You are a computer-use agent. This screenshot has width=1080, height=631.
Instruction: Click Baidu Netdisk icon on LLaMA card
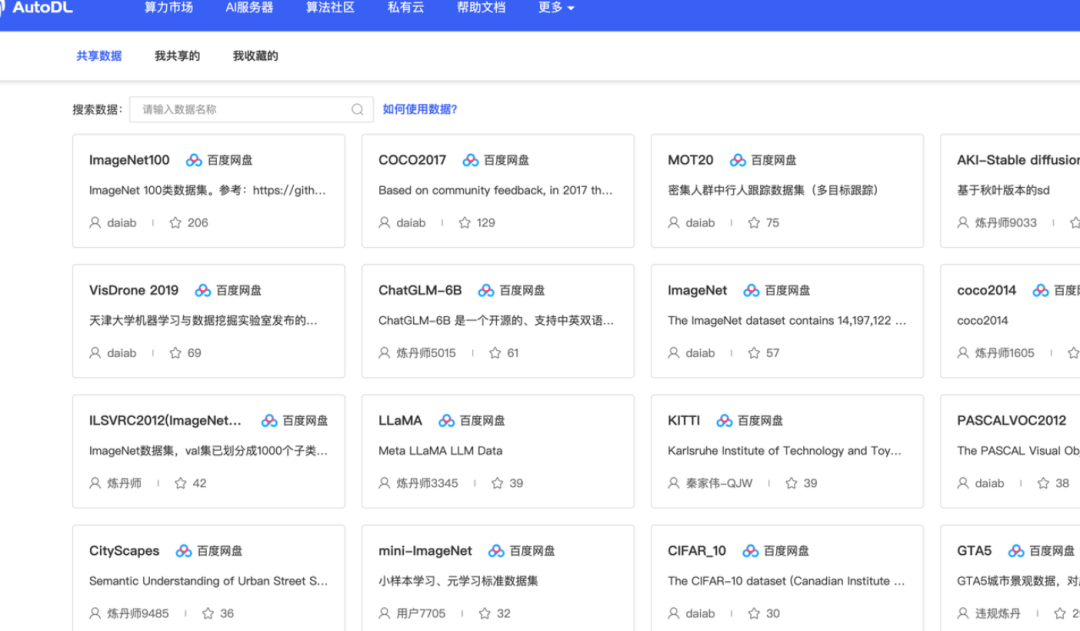446,421
